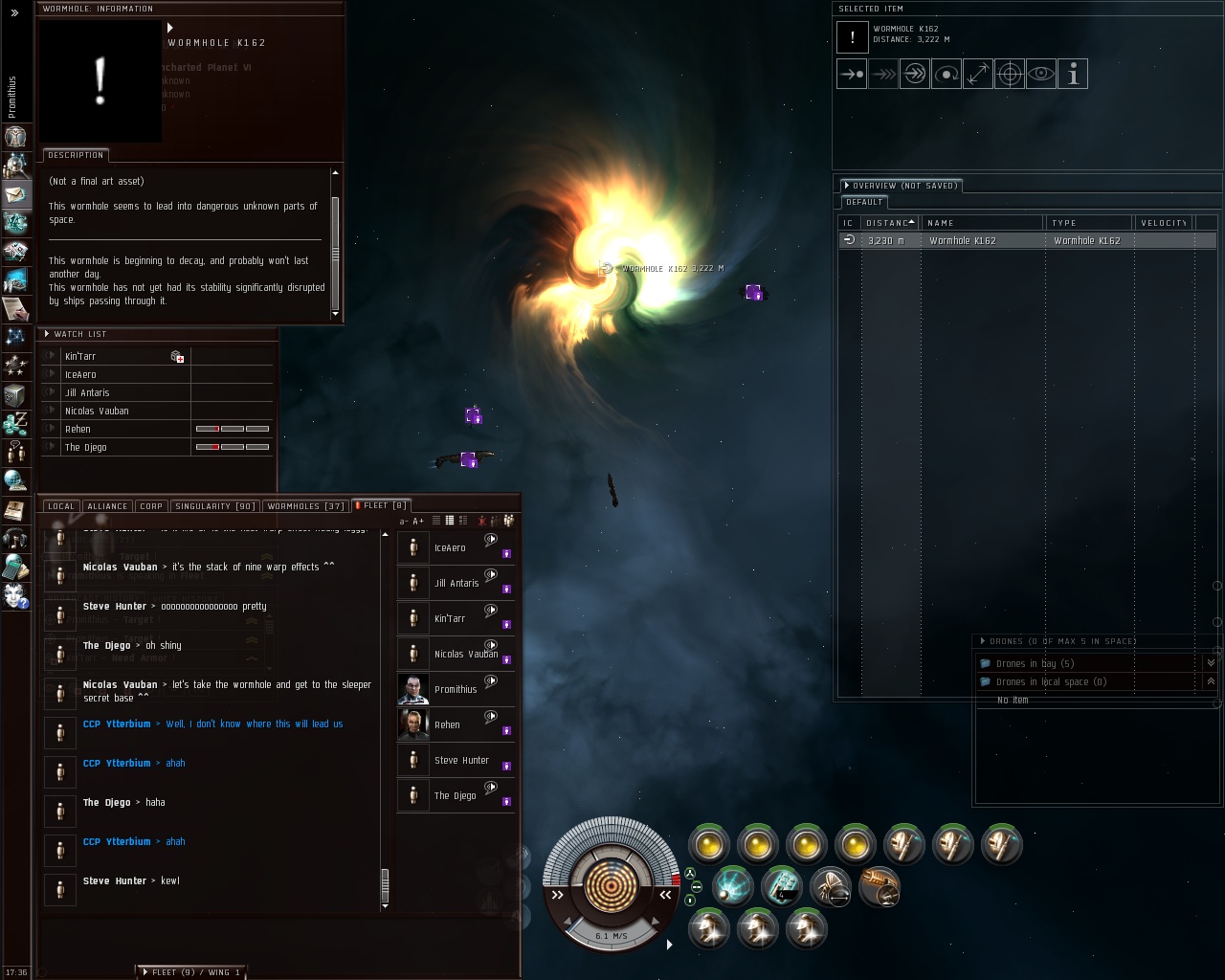
Task: Sort overview by the Name column header
Action: click(x=983, y=223)
